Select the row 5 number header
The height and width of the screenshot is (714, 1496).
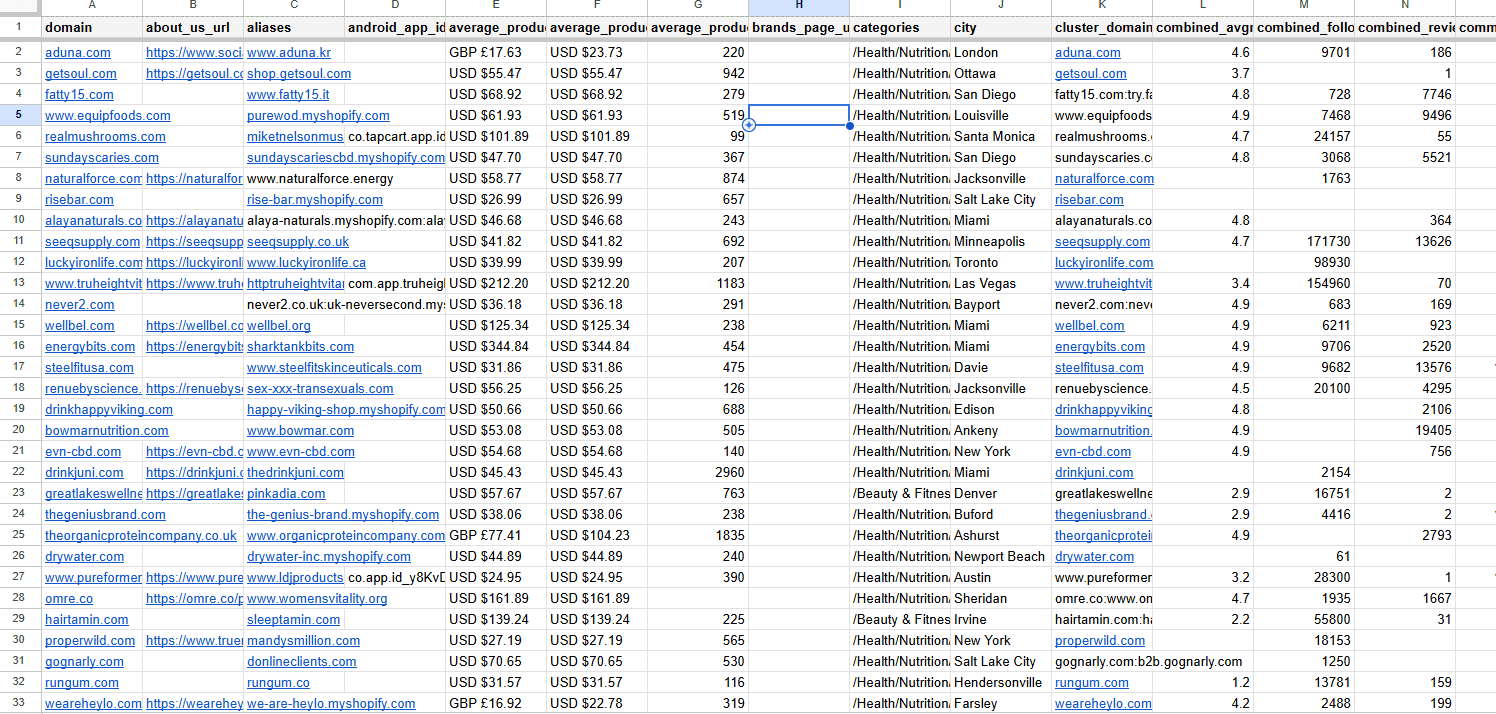point(20,115)
